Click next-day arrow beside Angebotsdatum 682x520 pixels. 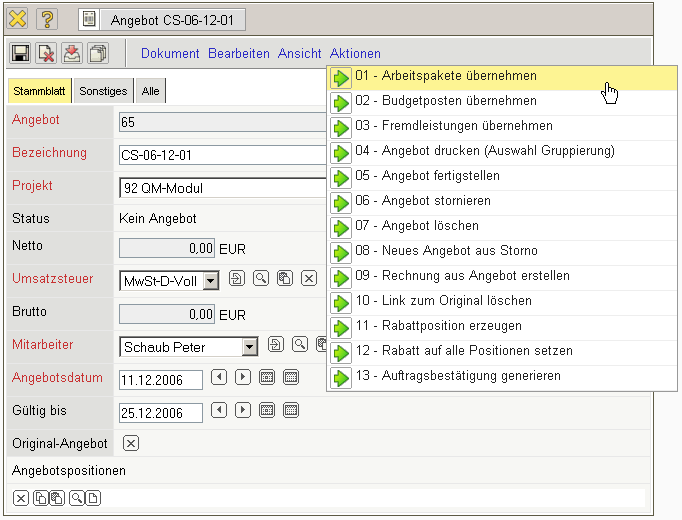[242, 378]
